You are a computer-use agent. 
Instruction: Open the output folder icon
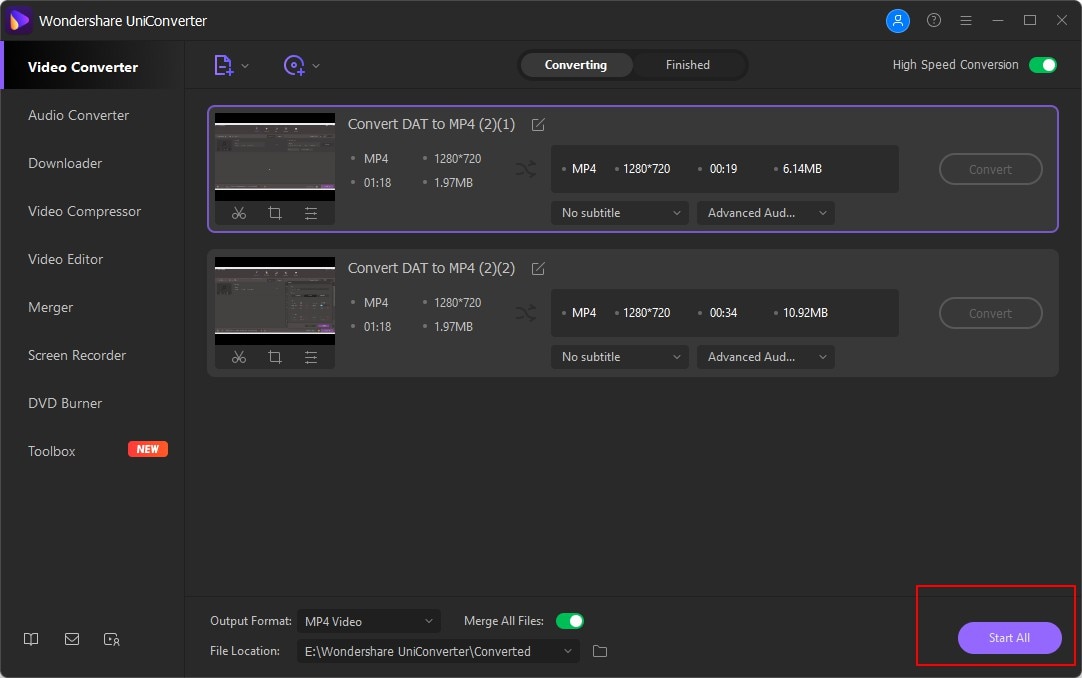[600, 651]
